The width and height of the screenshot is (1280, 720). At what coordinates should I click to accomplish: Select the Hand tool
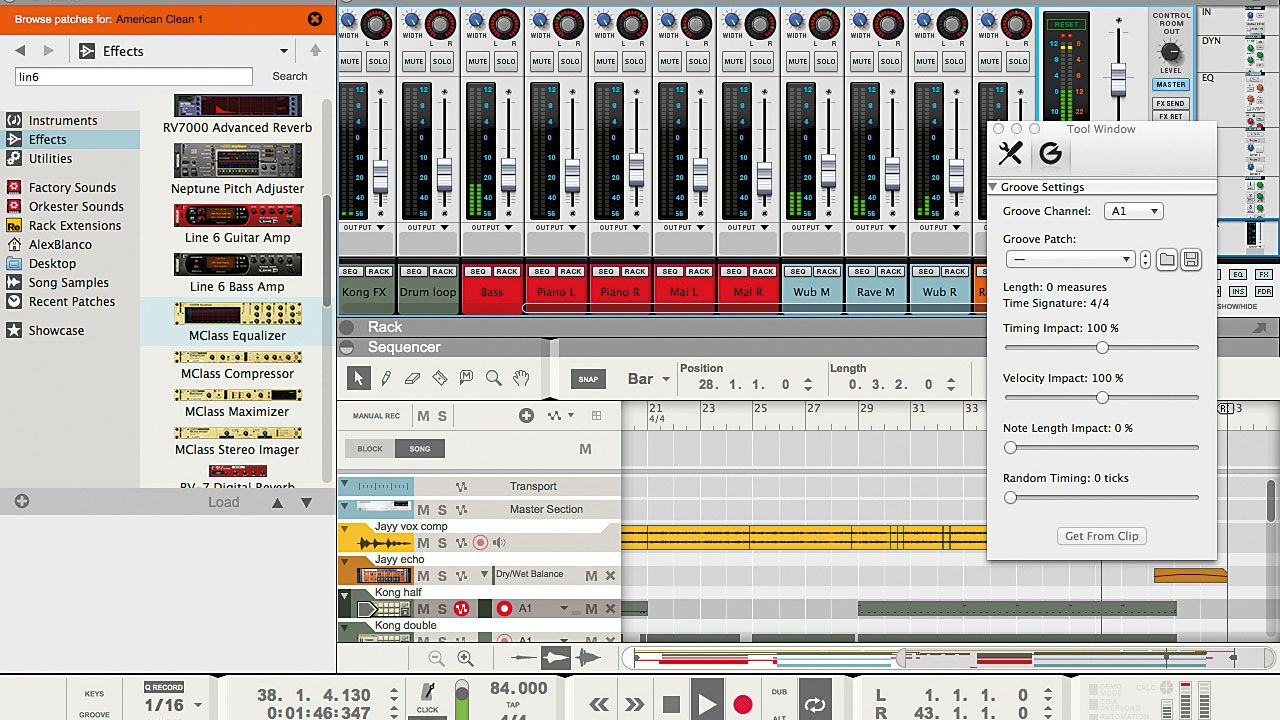point(520,378)
